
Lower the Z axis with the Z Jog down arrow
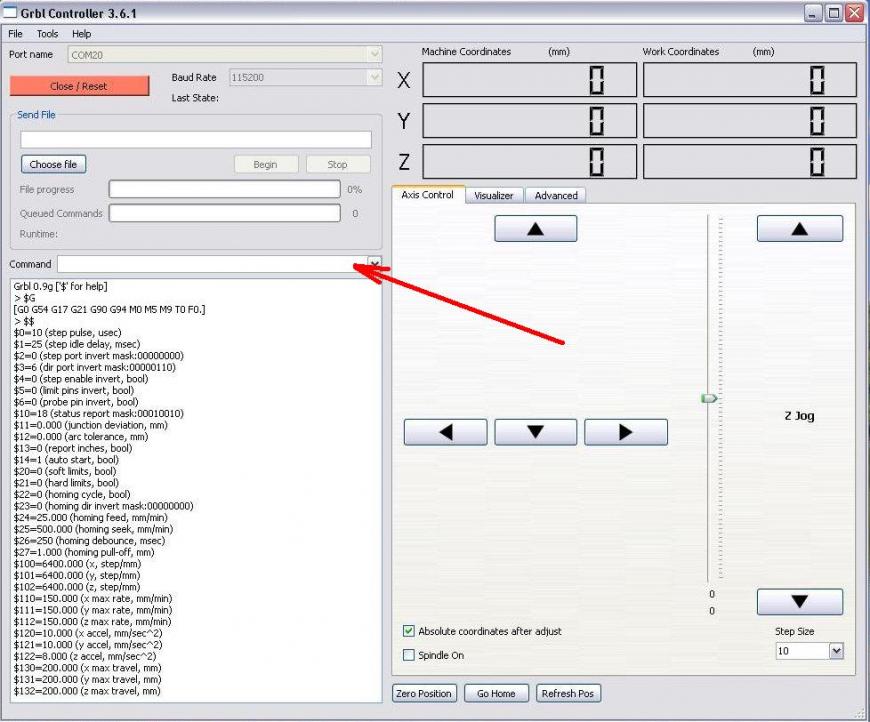pyautogui.click(x=800, y=602)
